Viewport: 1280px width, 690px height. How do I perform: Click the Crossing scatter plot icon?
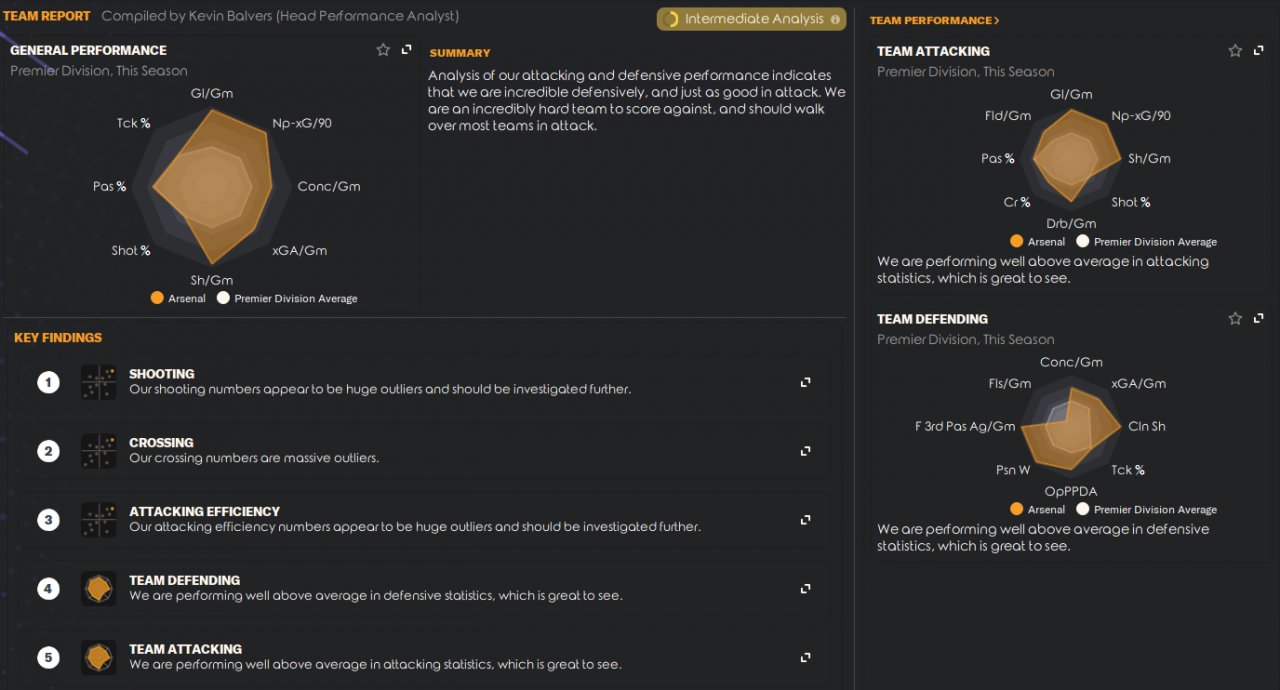point(99,451)
